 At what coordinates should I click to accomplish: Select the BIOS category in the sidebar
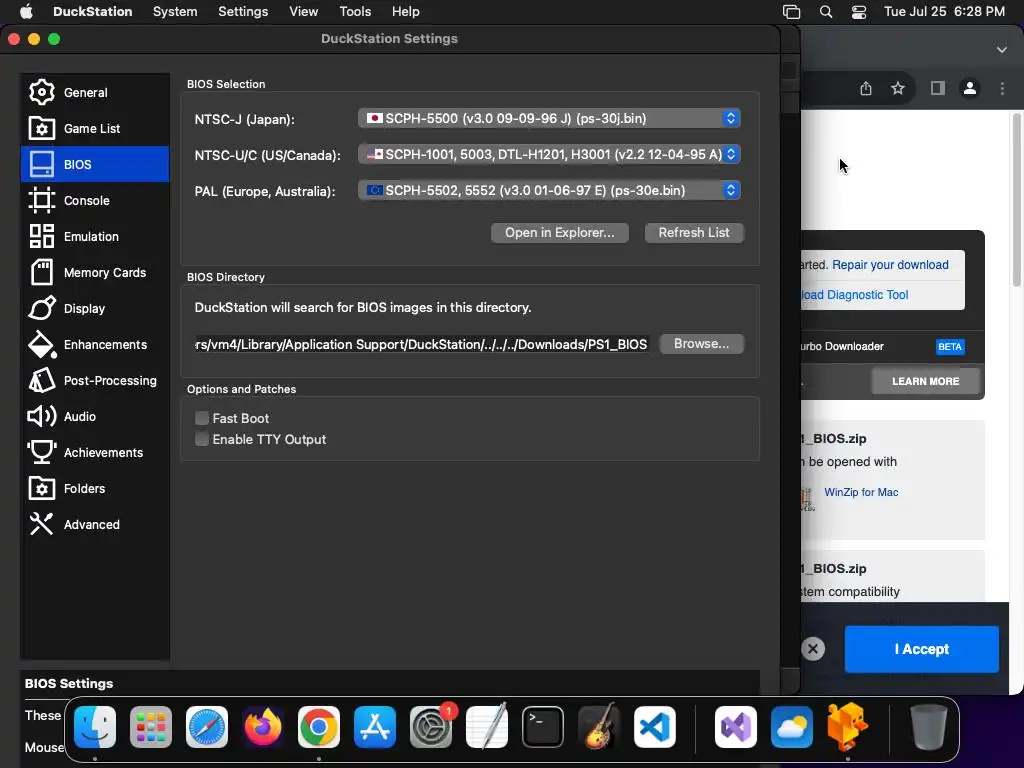95,164
